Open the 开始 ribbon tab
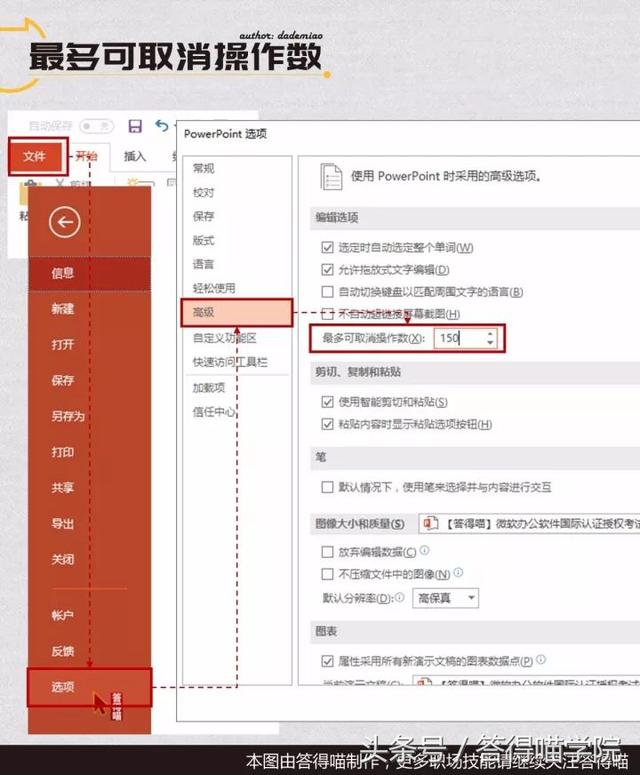The width and height of the screenshot is (640, 775). 86,157
